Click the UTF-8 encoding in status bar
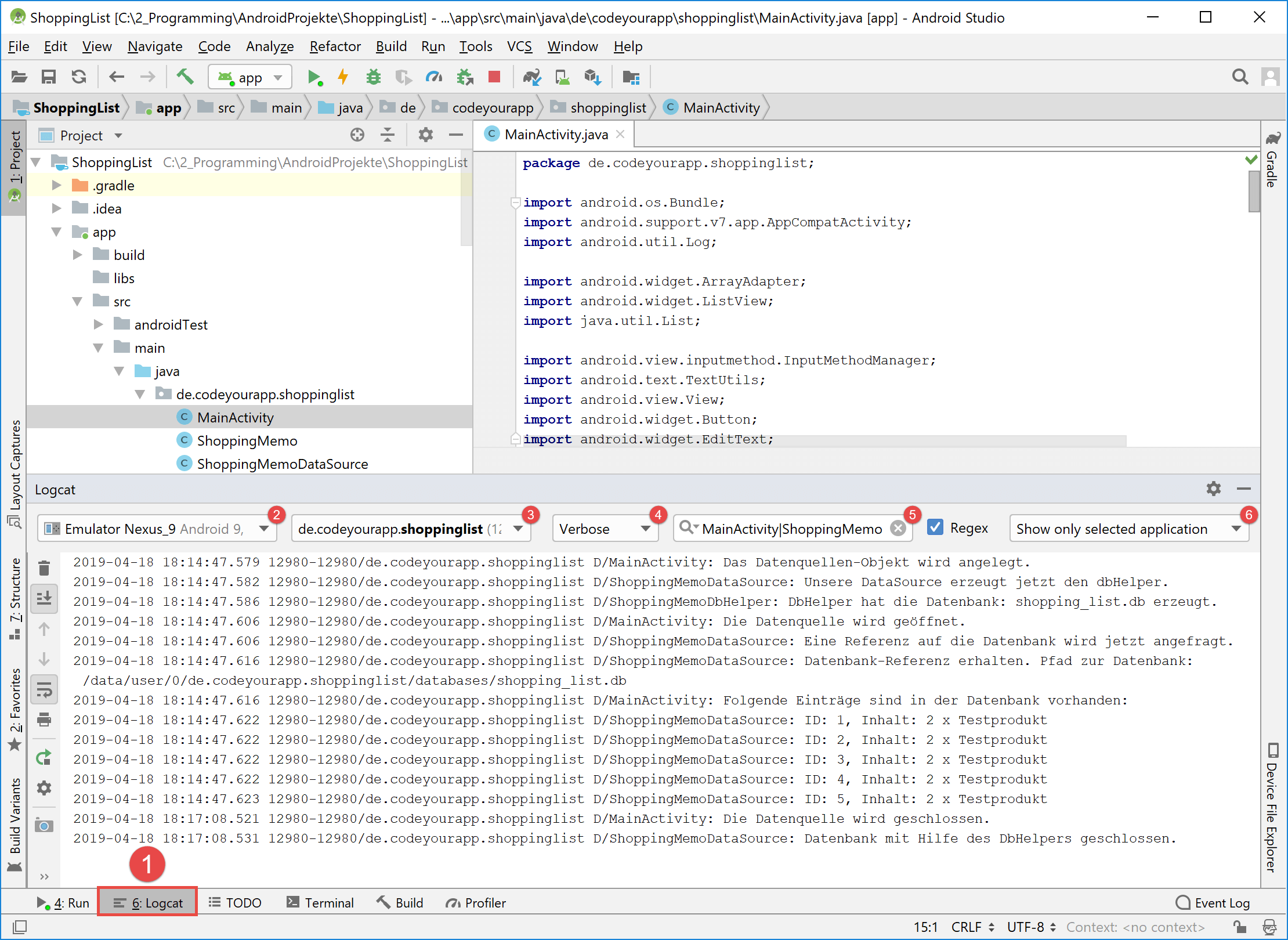The image size is (1288, 940). [1032, 927]
